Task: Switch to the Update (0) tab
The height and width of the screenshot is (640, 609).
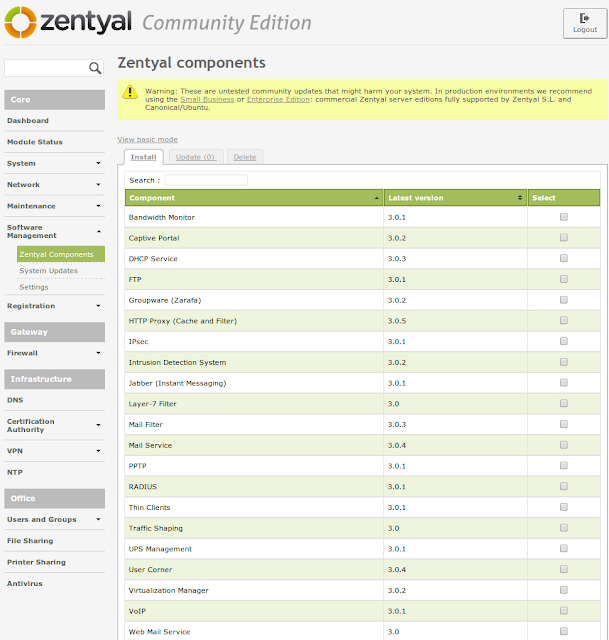Action: [x=196, y=157]
